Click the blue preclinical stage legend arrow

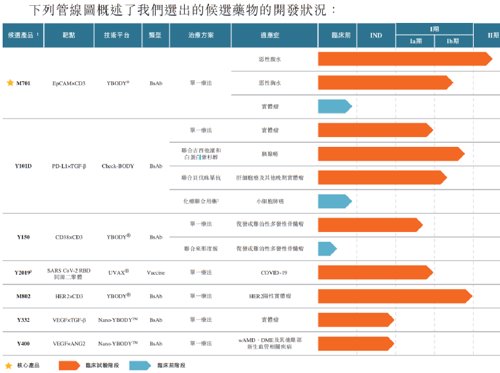point(140,365)
